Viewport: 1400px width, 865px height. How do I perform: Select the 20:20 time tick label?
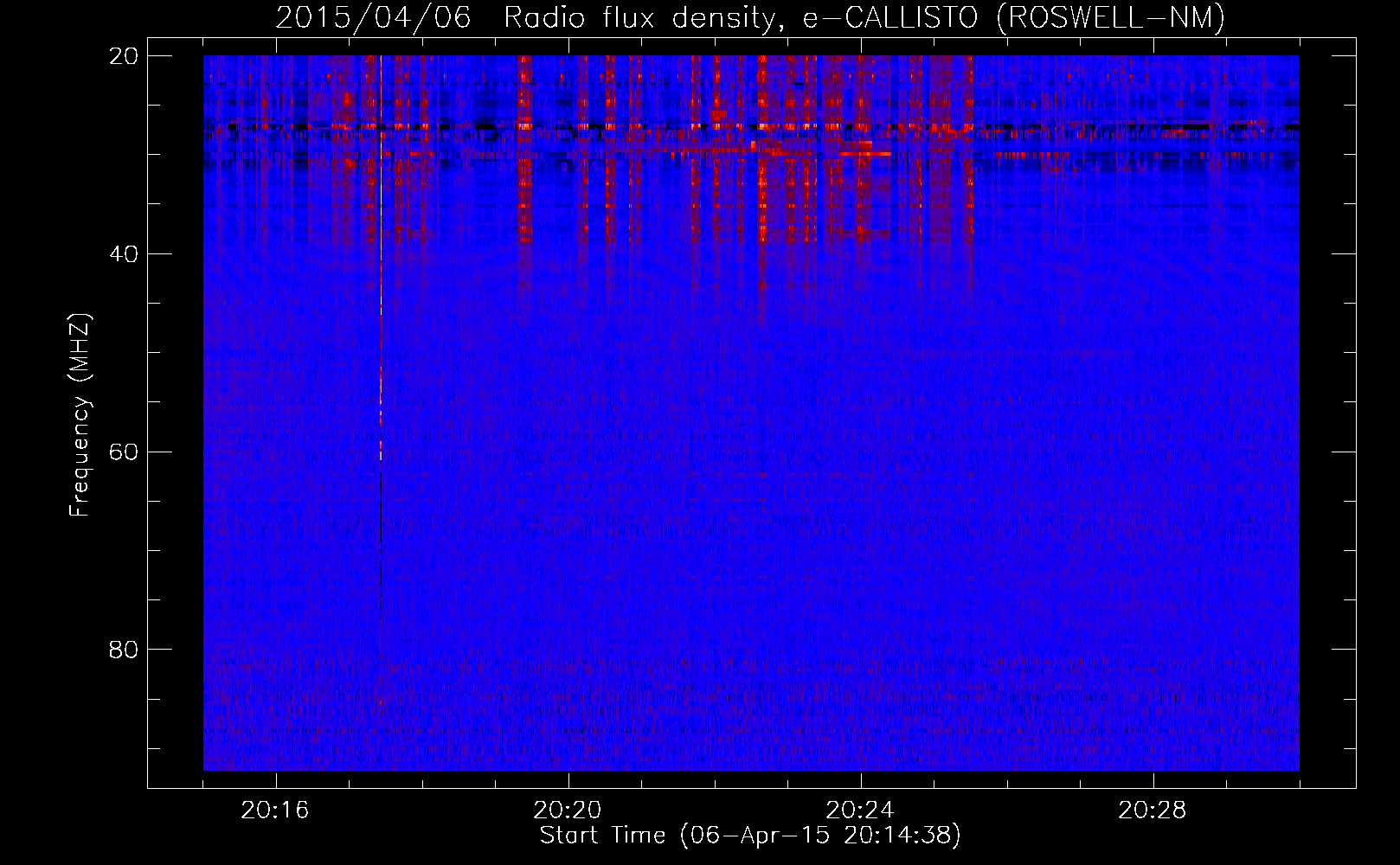(x=568, y=811)
